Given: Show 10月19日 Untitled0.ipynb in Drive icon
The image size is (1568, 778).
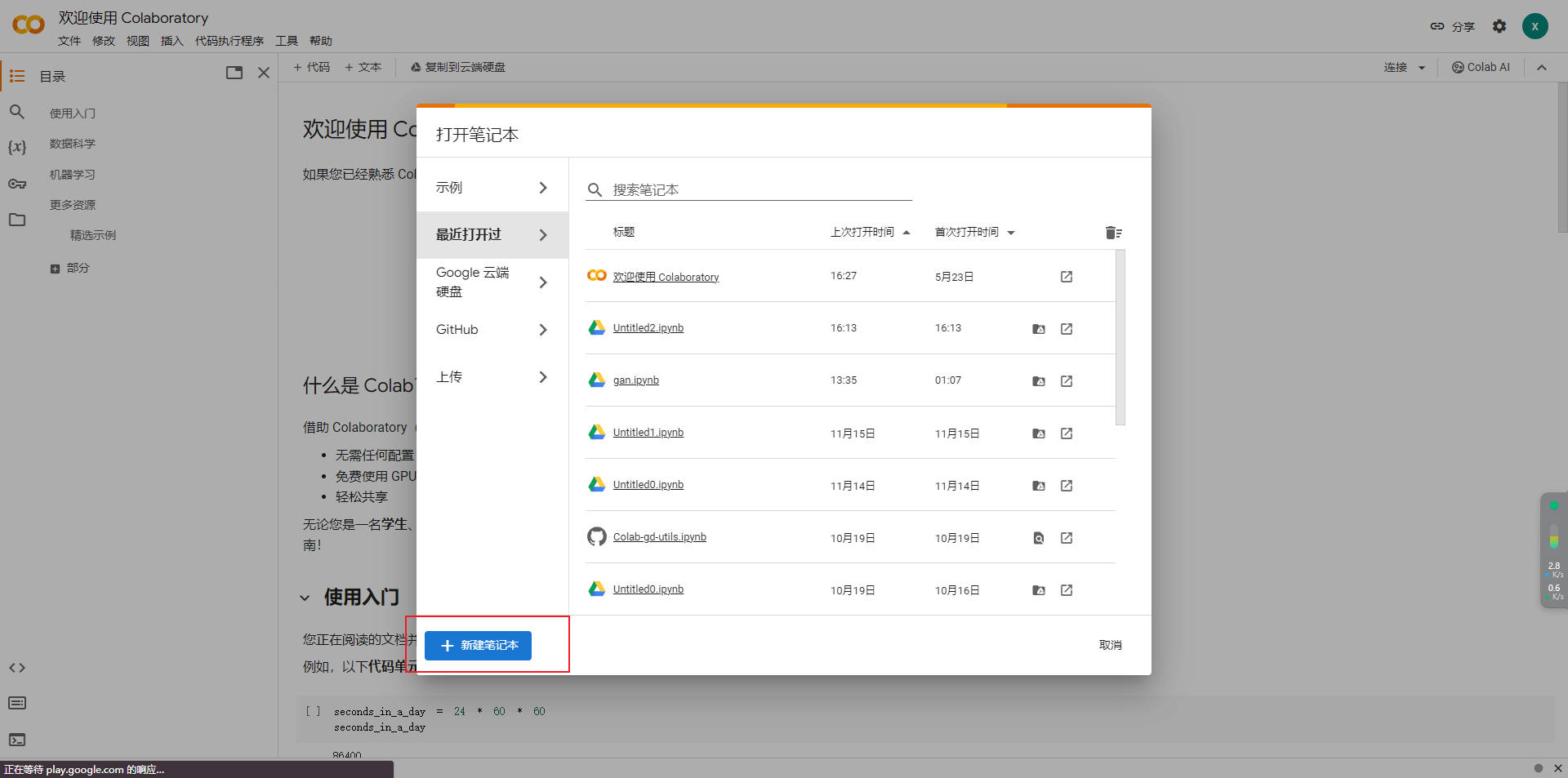Looking at the screenshot, I should pos(1039,590).
